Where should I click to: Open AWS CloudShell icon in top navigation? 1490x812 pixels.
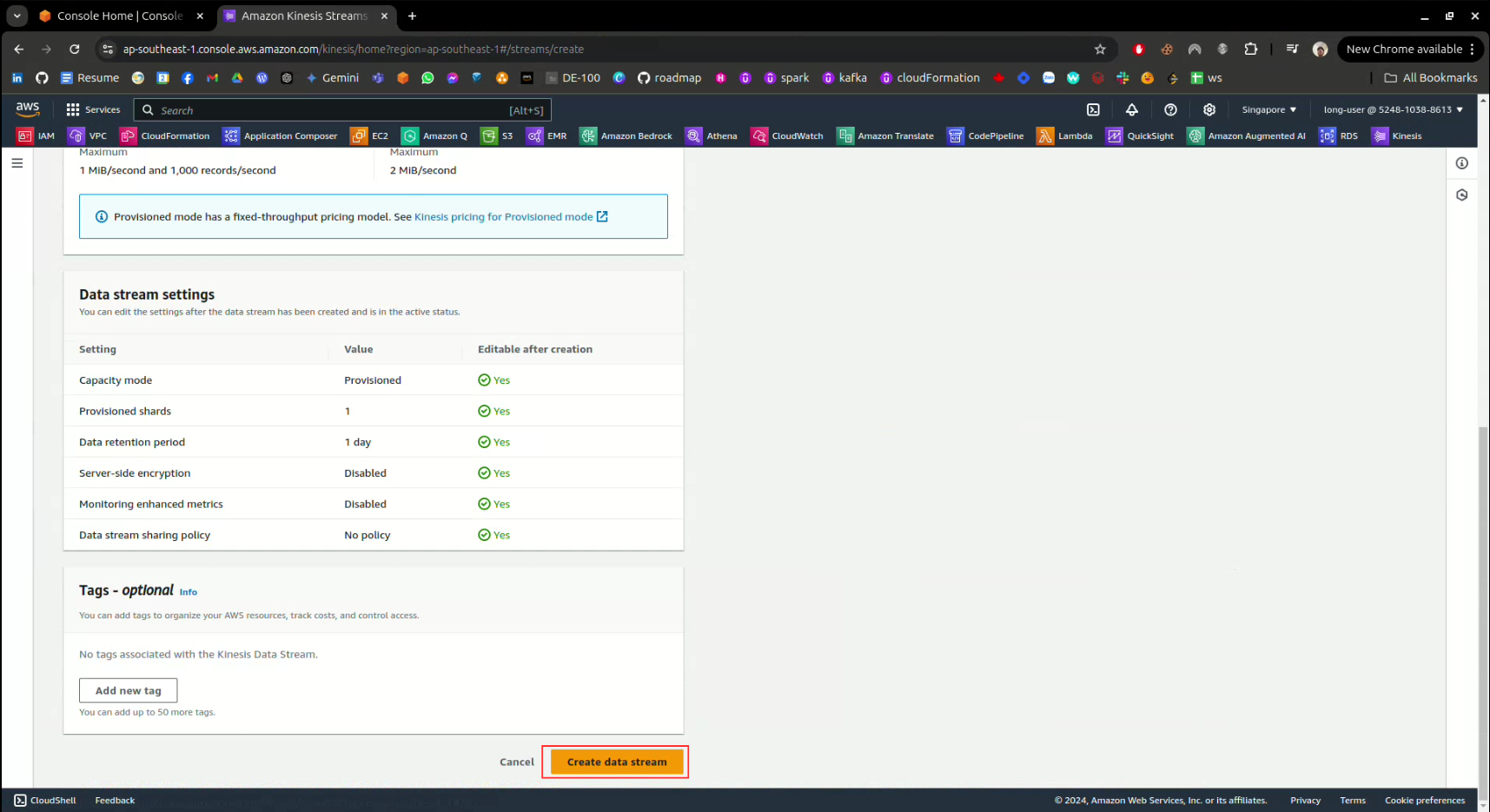1093,109
